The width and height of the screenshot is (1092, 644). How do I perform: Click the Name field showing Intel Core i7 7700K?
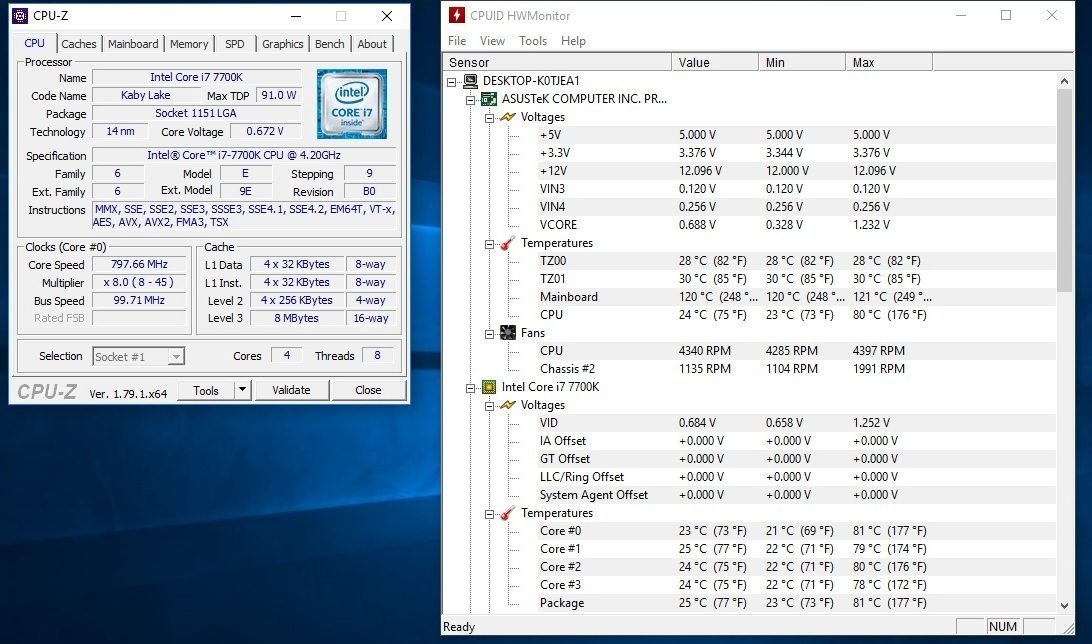pyautogui.click(x=196, y=77)
